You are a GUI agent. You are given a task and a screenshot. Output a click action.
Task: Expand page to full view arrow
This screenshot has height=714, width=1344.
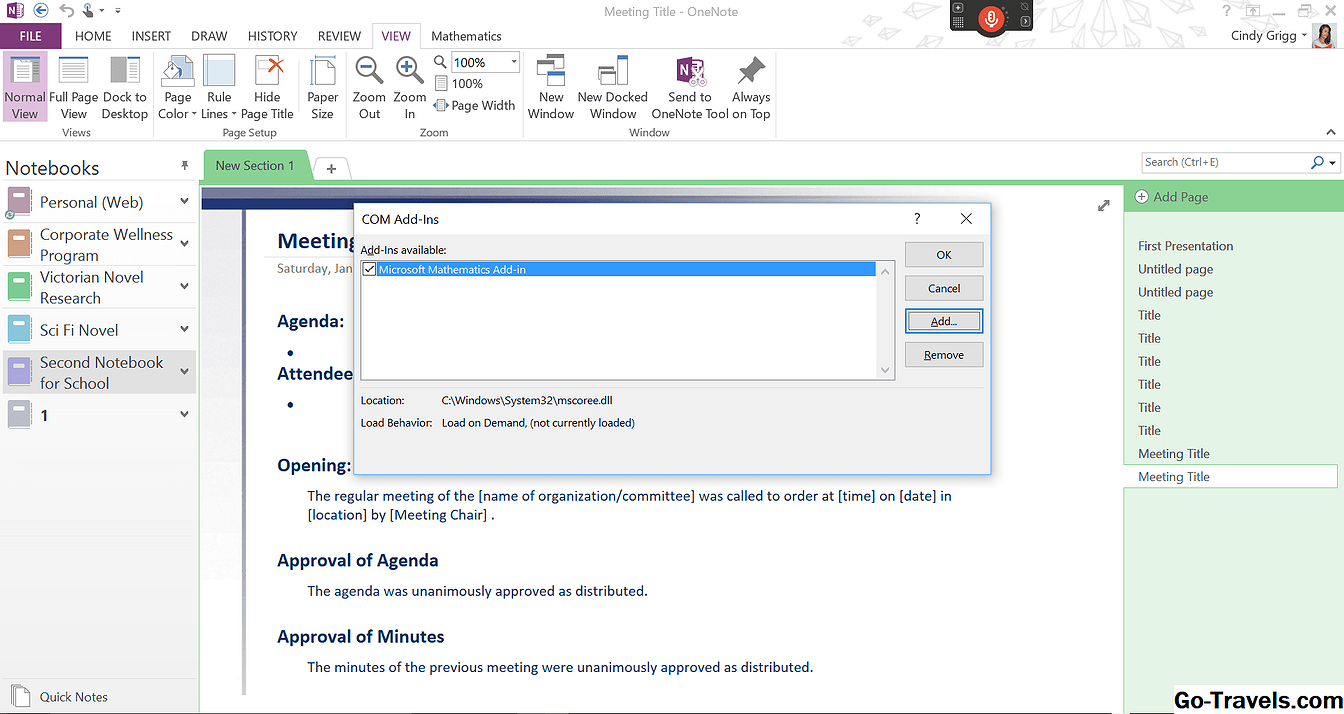[1103, 205]
